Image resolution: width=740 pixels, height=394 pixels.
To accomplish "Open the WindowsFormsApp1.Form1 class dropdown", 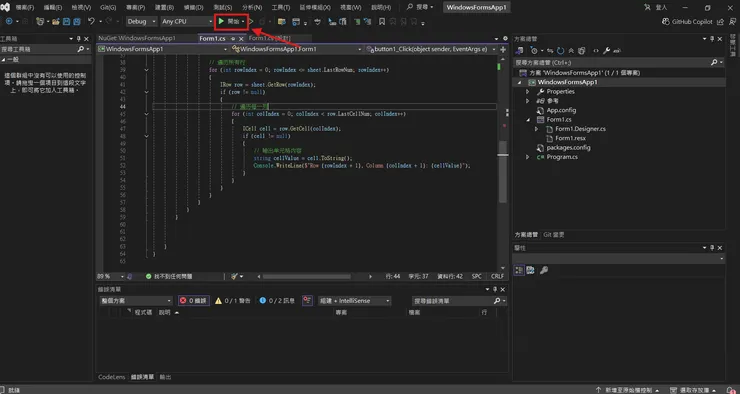I will point(296,49).
